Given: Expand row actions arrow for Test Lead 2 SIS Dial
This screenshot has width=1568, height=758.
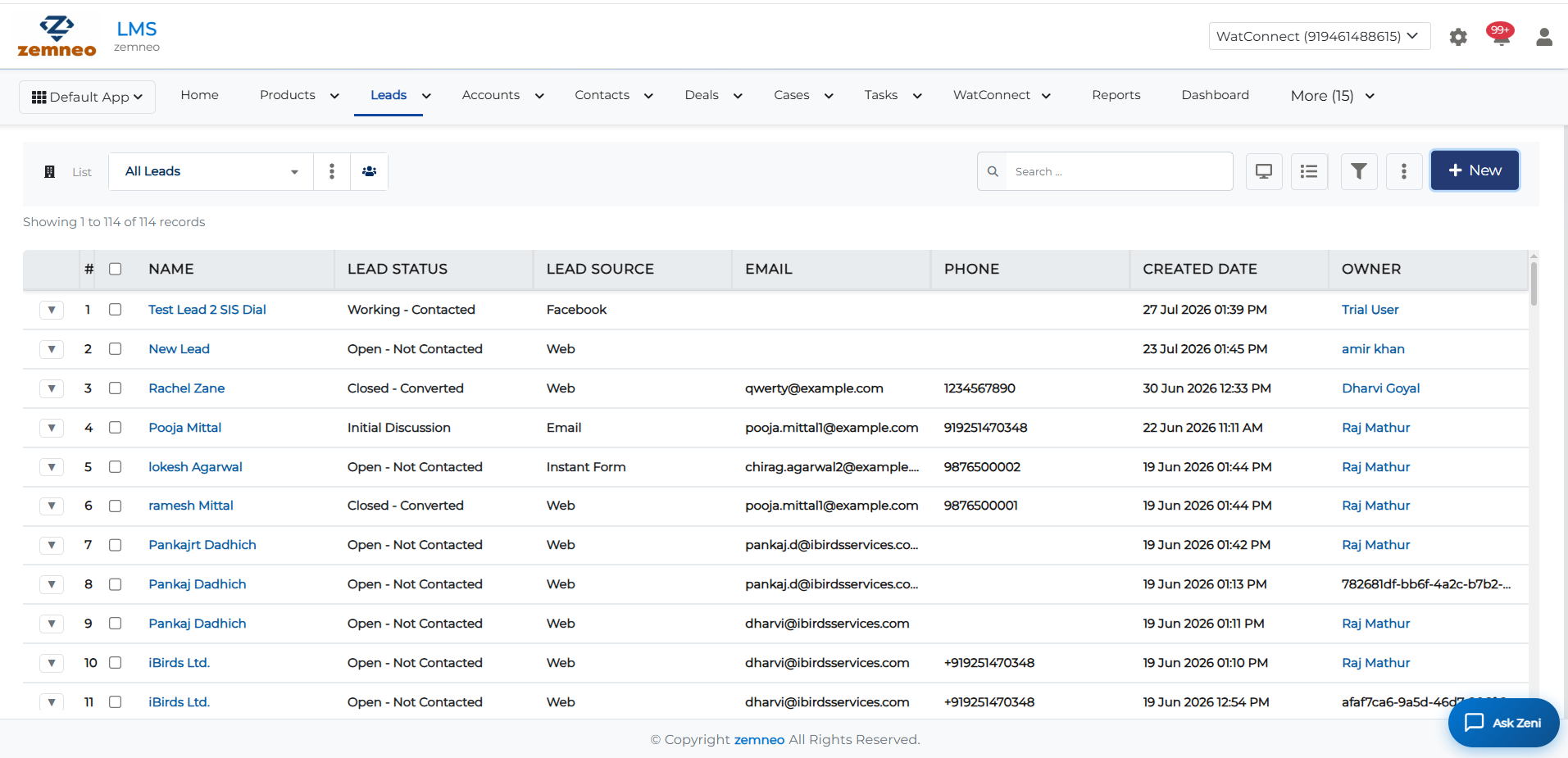Looking at the screenshot, I should tap(52, 310).
